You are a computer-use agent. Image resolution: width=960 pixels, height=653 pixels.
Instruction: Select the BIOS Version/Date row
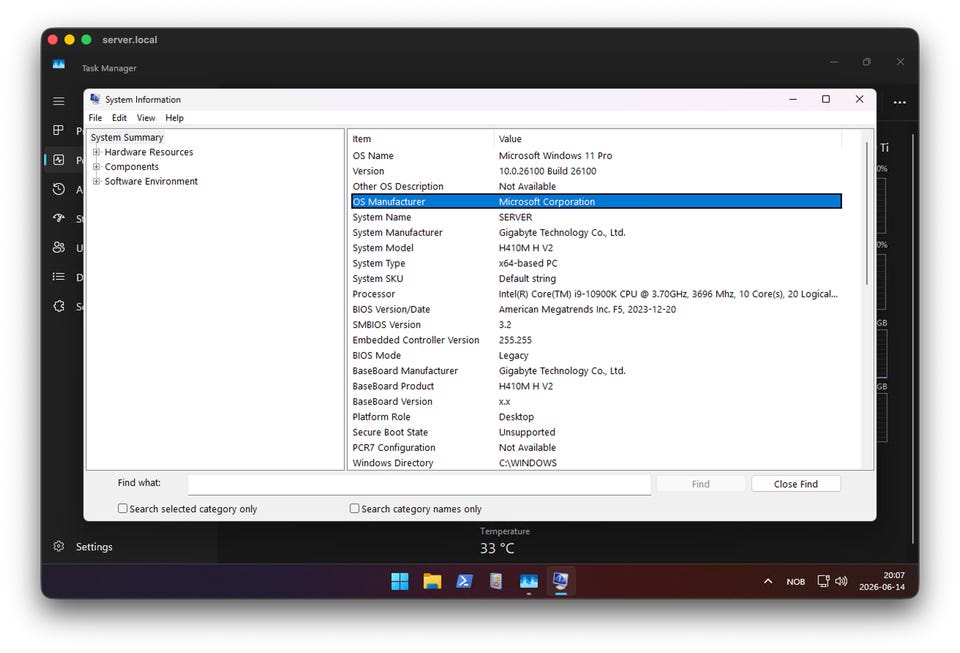[596, 309]
